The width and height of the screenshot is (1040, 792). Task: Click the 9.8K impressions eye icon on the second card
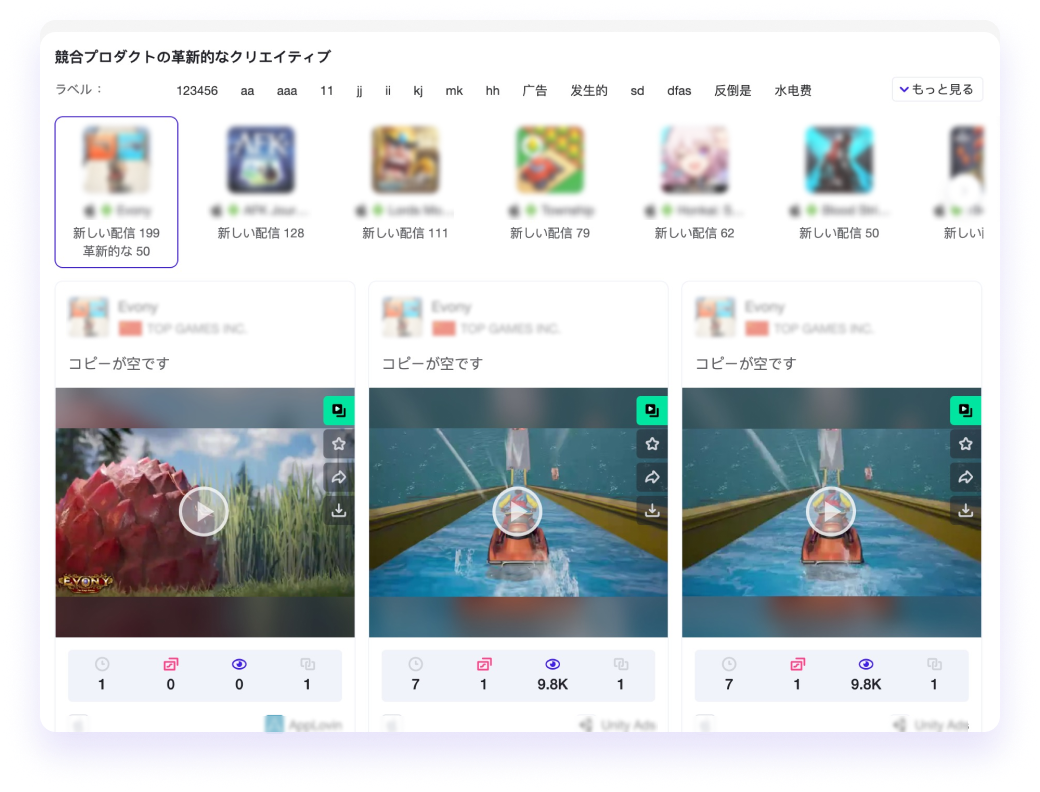(x=553, y=664)
